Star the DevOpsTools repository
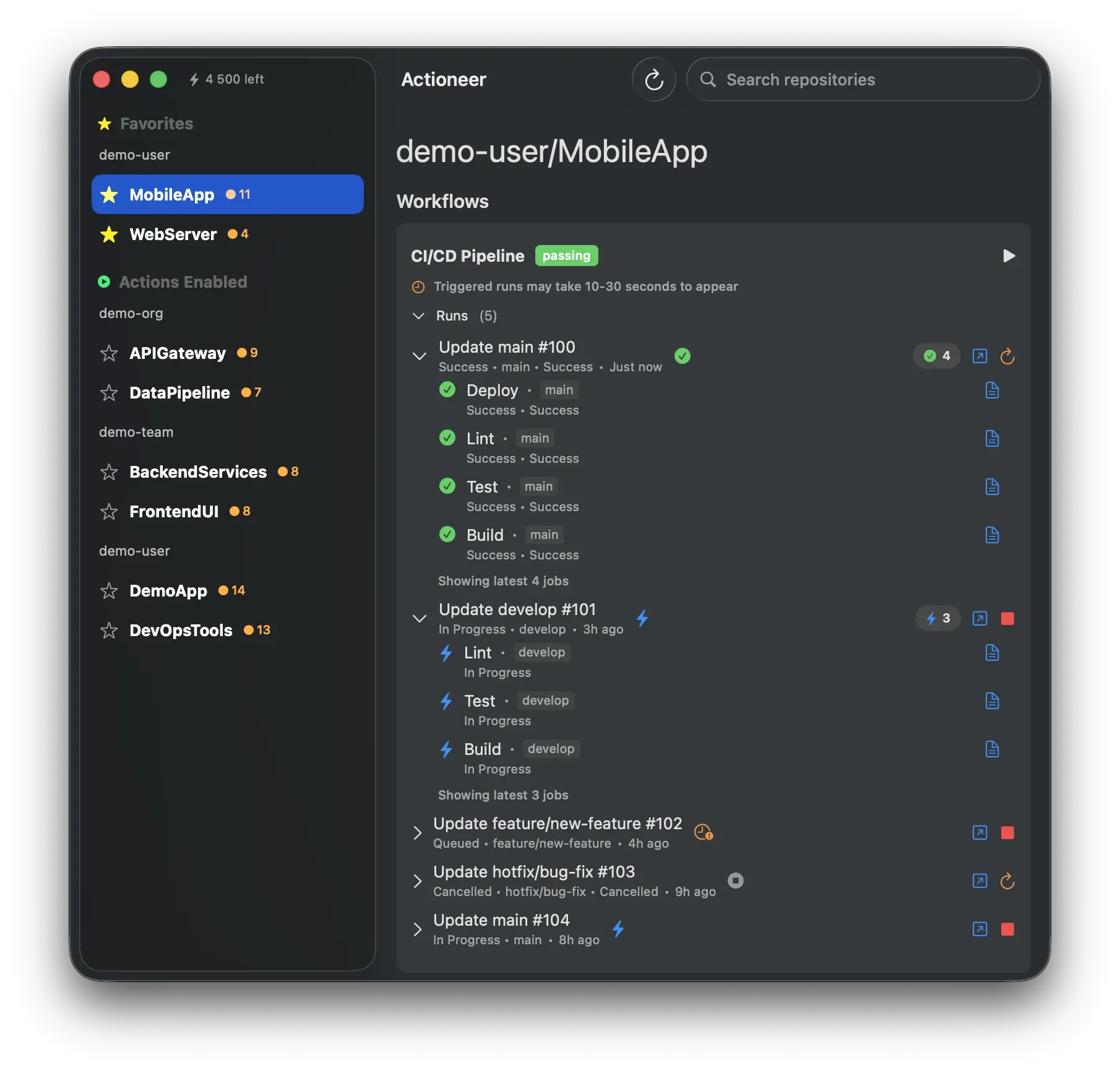 (109, 631)
